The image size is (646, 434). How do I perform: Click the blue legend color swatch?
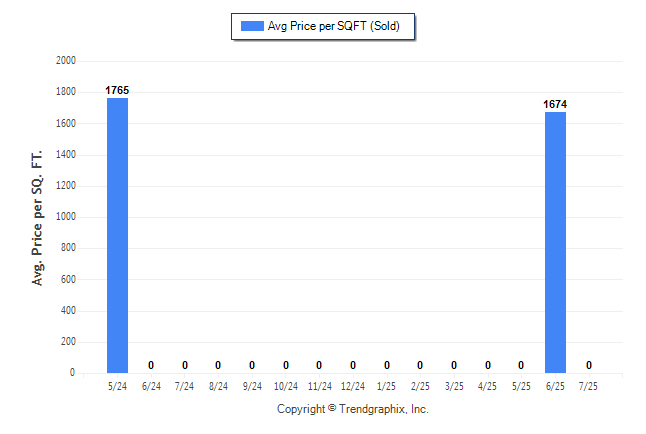252,26
